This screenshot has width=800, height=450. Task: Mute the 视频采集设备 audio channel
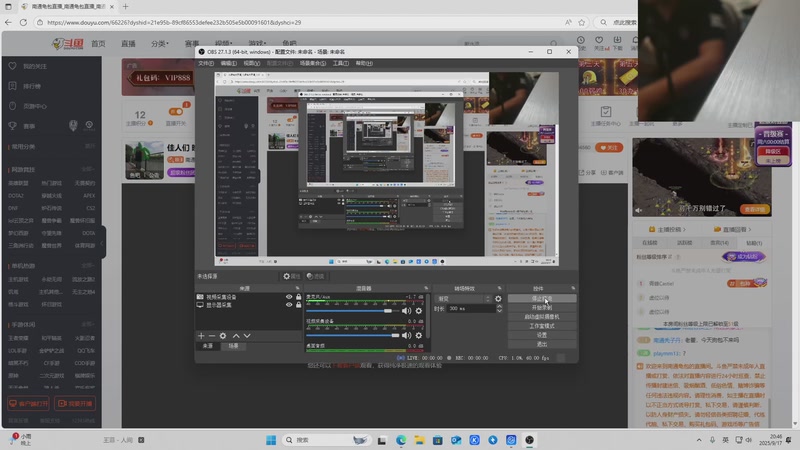[x=407, y=335]
